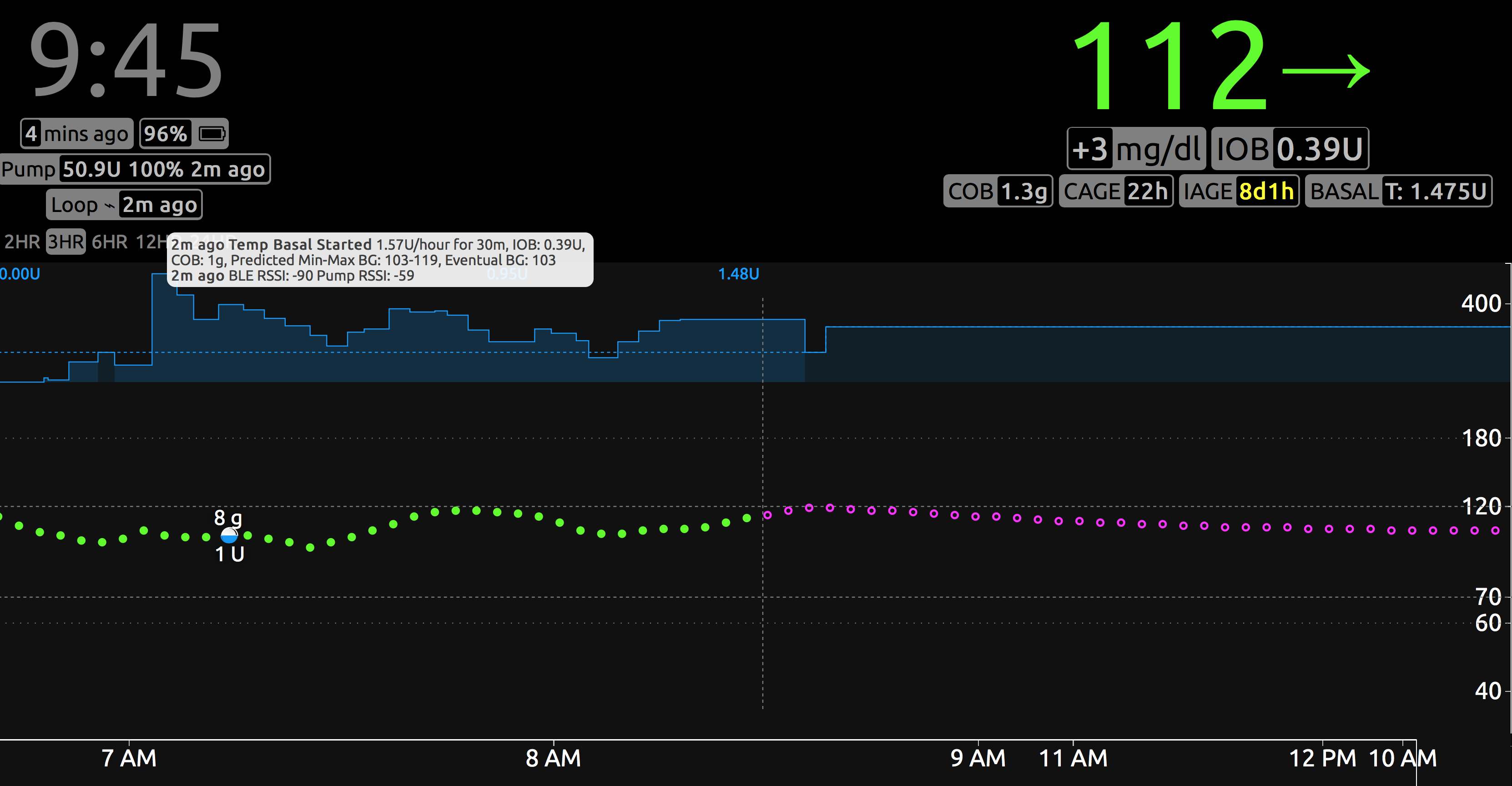Select the 3HR time range
Image resolution: width=1512 pixels, height=786 pixels.
coord(66,241)
